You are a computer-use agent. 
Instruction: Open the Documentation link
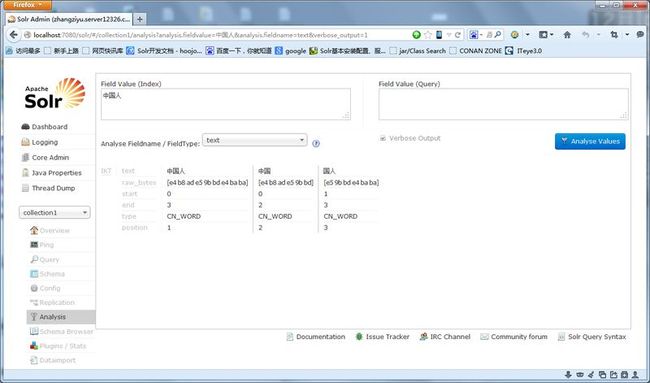[316, 337]
